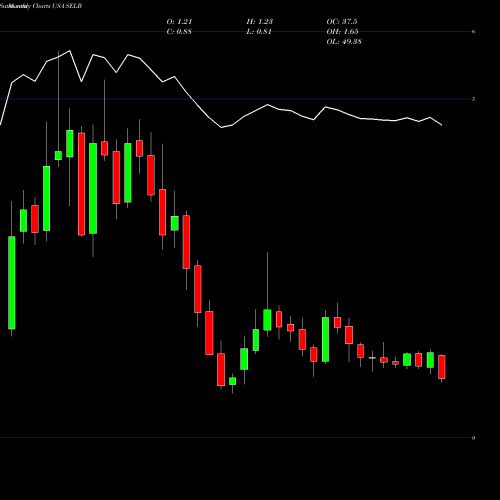The height and width of the screenshot is (500, 500).
Task: Click the price axis label '6'
Action: tap(474, 32)
